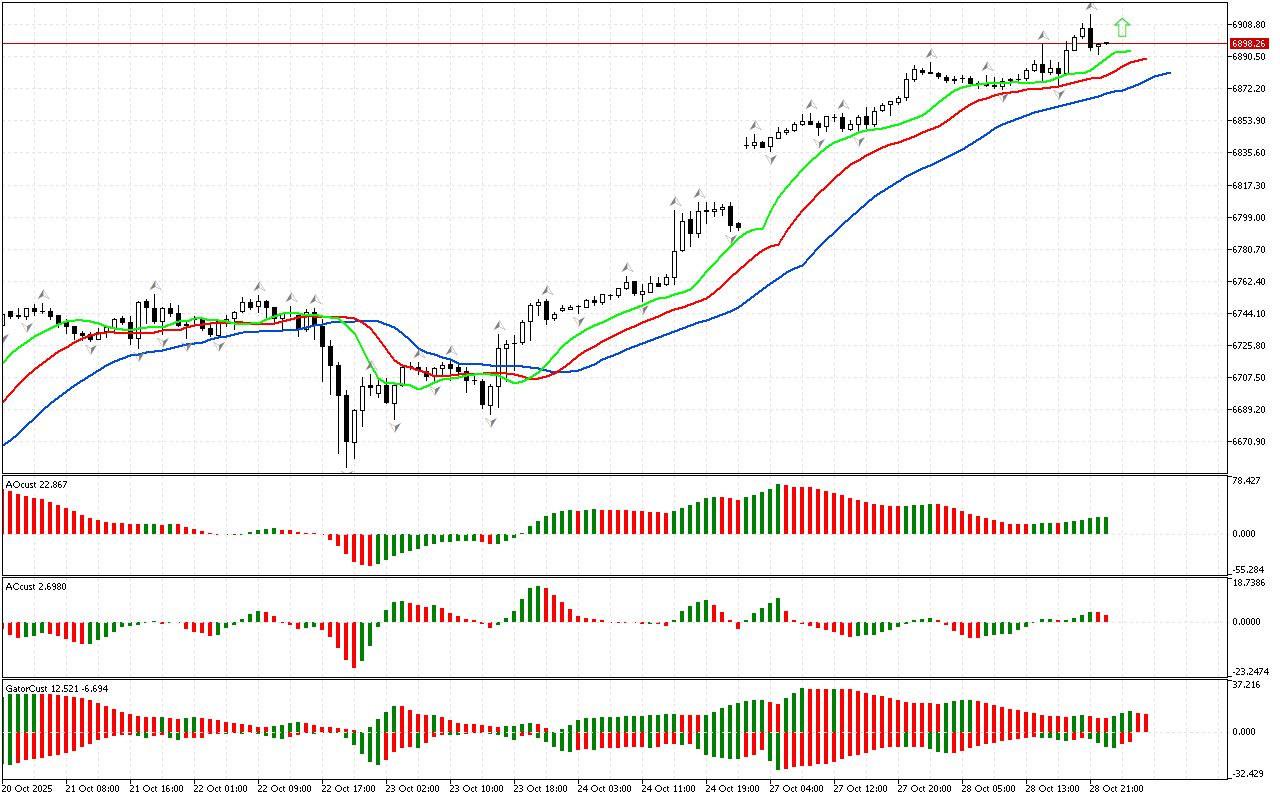Viewport: 1280px width, 800px height.
Task: Click the last green bar in the AOcust histogram
Action: point(1106,525)
